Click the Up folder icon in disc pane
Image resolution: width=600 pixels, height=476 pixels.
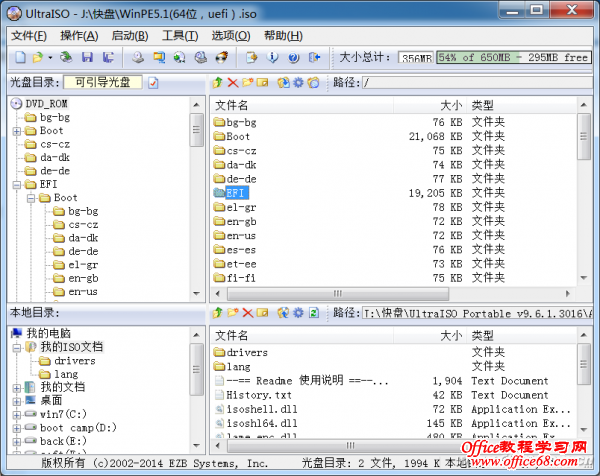pos(218,82)
